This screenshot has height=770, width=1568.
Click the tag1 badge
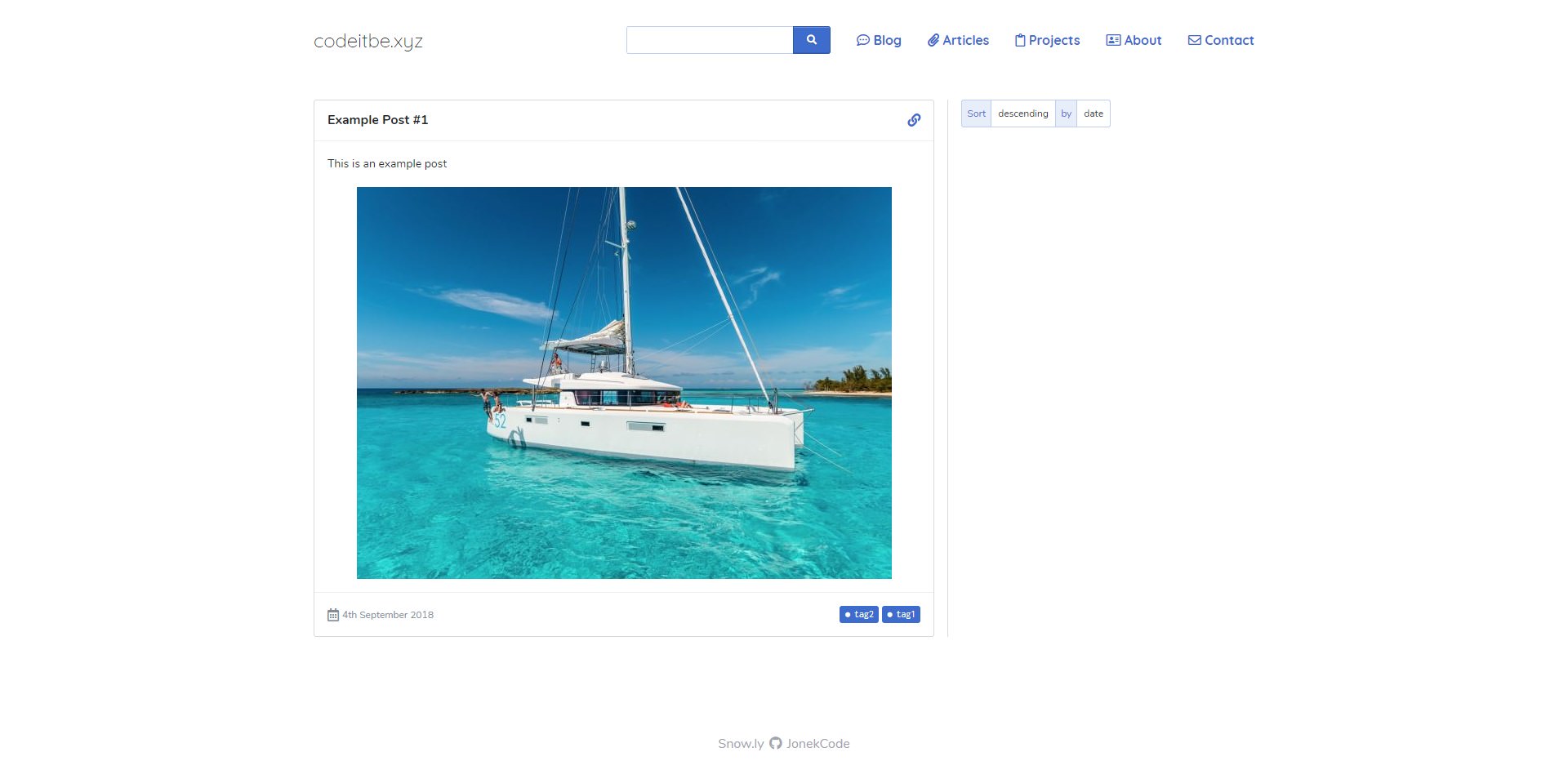point(901,614)
